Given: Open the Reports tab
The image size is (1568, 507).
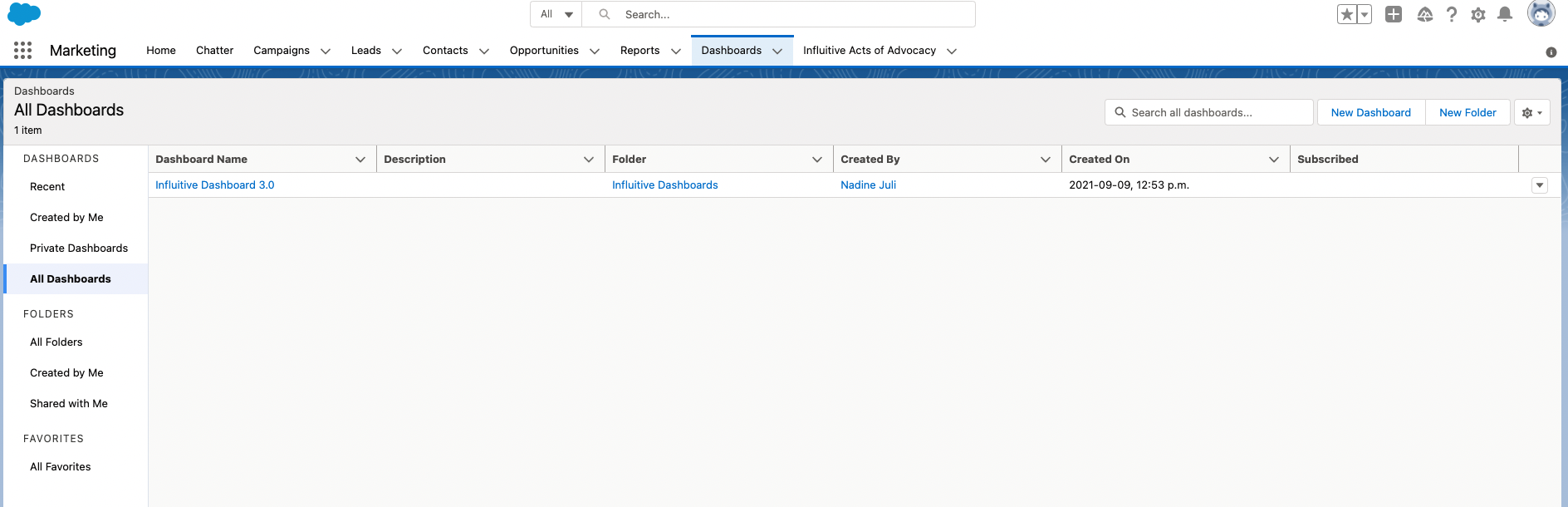Looking at the screenshot, I should (639, 51).
